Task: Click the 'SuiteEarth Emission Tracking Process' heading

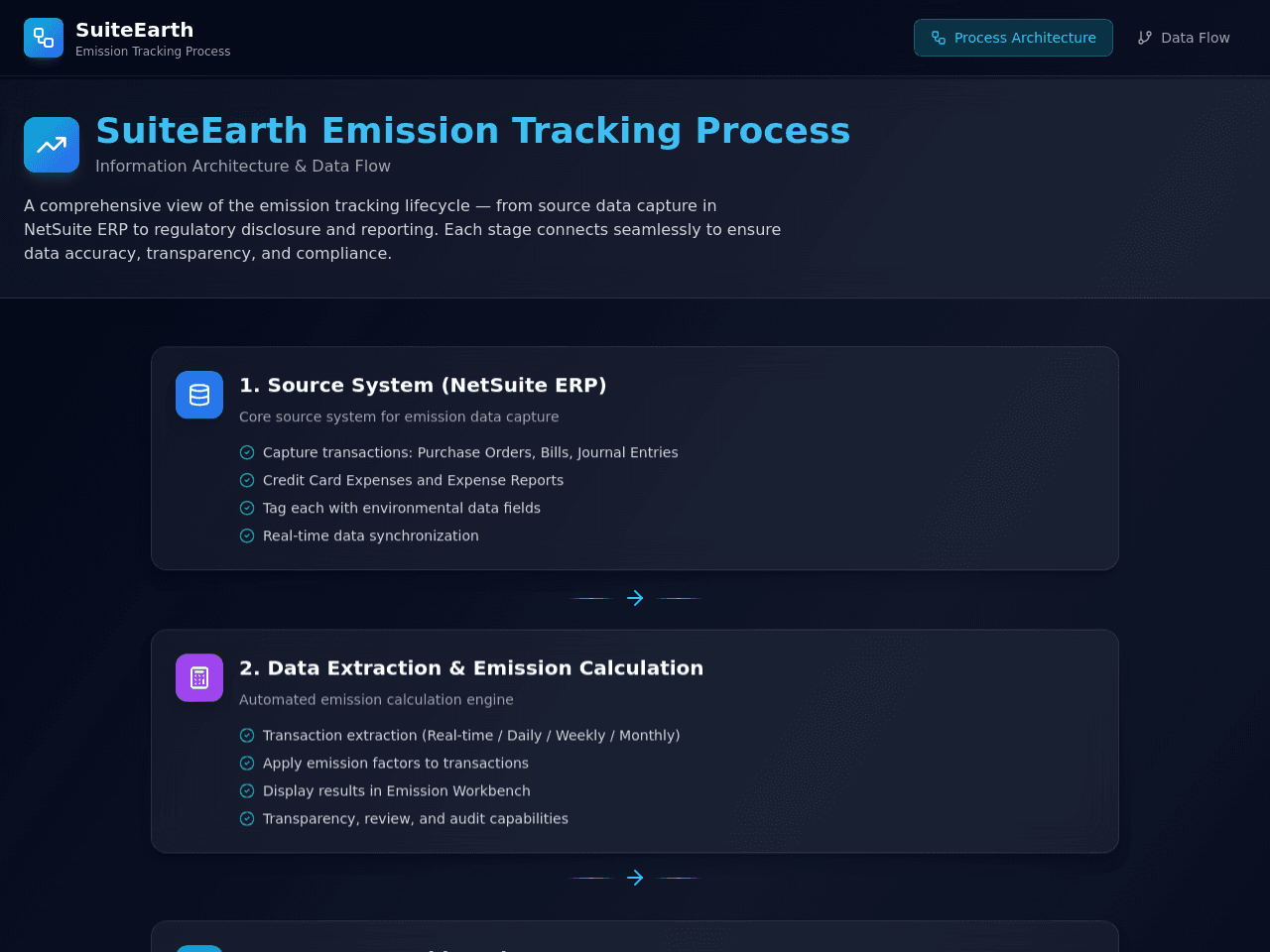Action: tap(472, 131)
